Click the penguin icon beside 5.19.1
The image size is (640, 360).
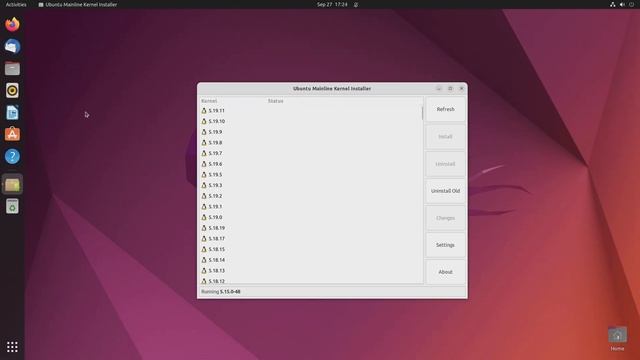(x=204, y=207)
